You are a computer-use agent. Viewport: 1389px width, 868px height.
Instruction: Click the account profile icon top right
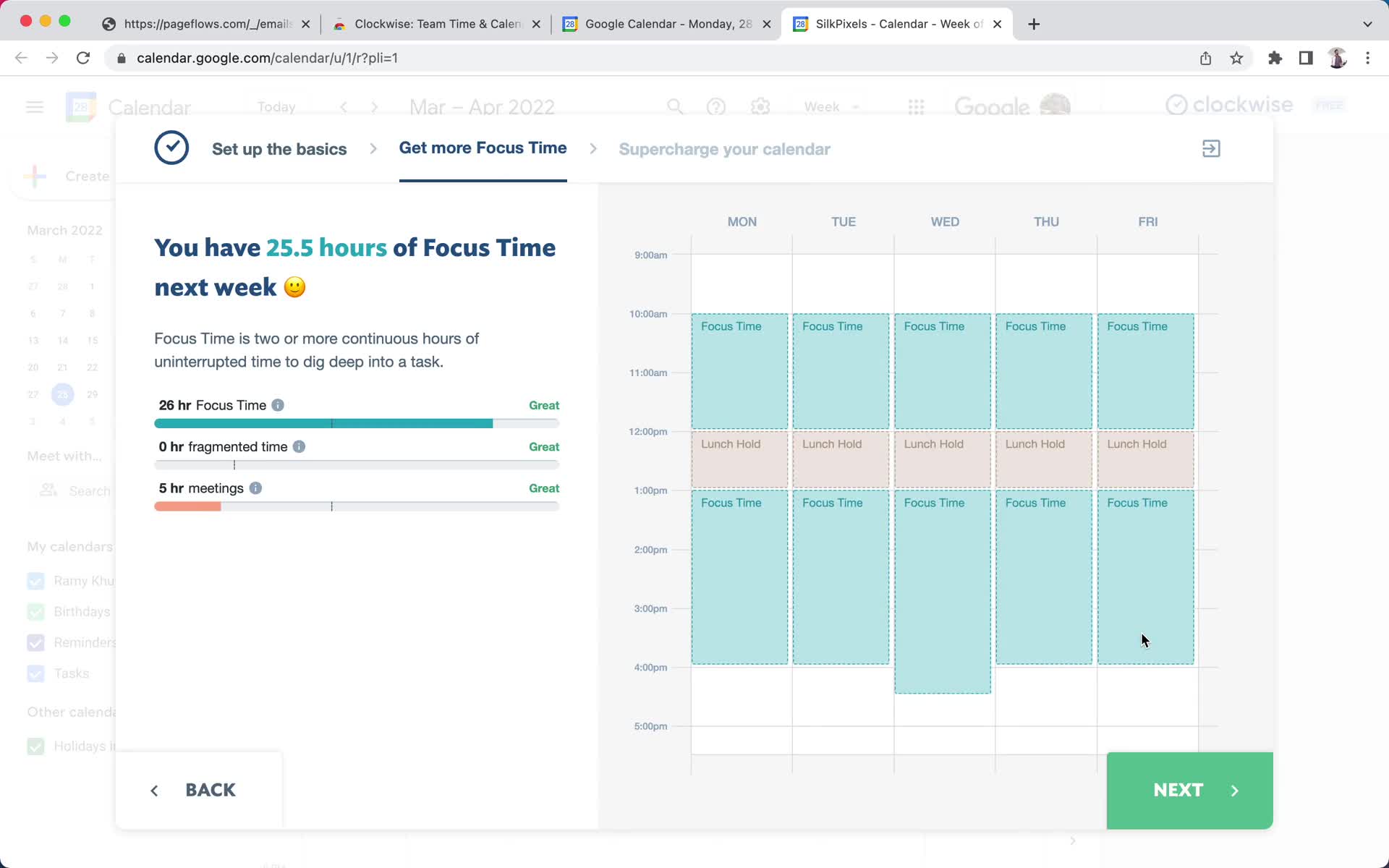[1337, 57]
